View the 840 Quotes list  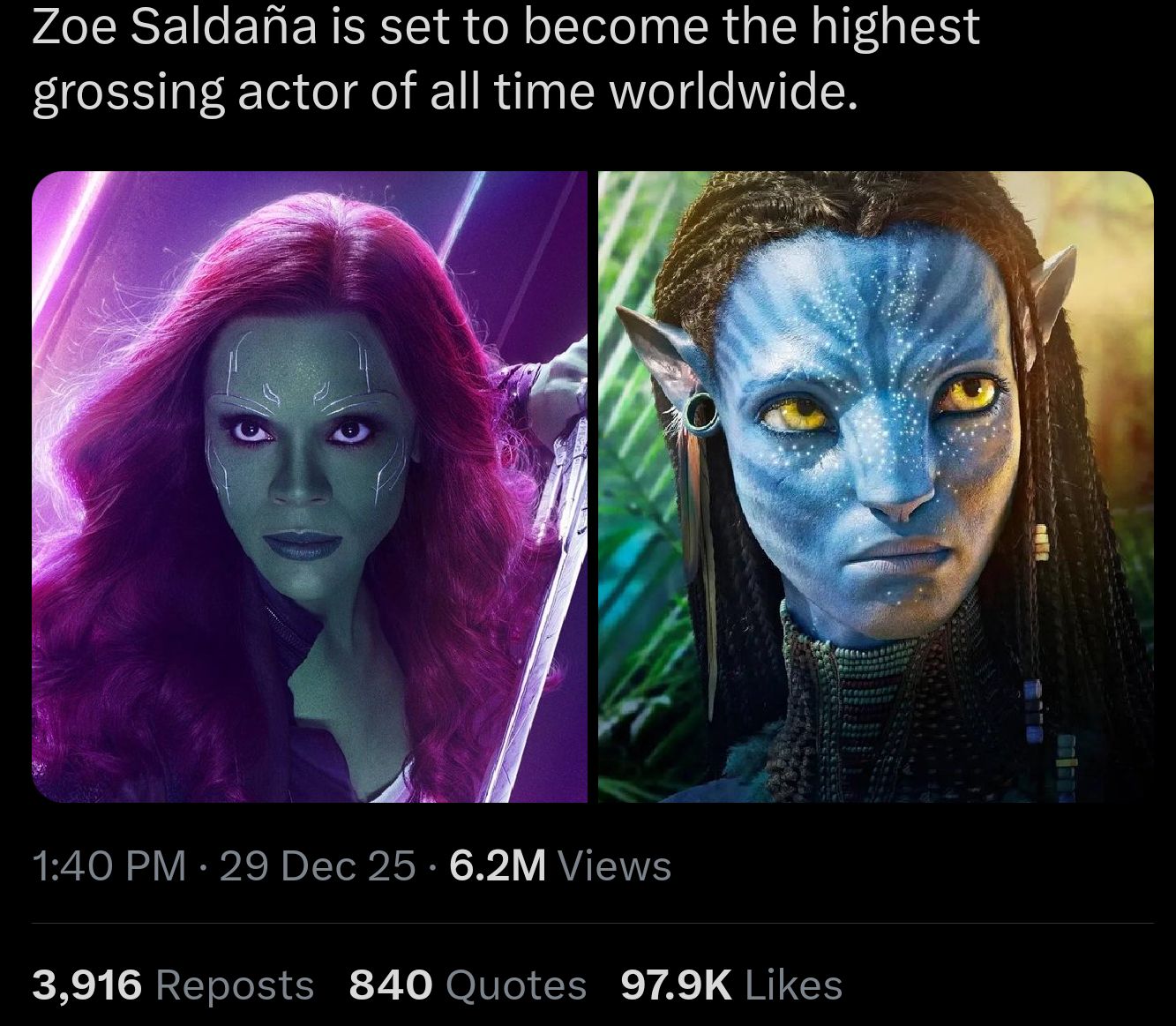click(468, 985)
